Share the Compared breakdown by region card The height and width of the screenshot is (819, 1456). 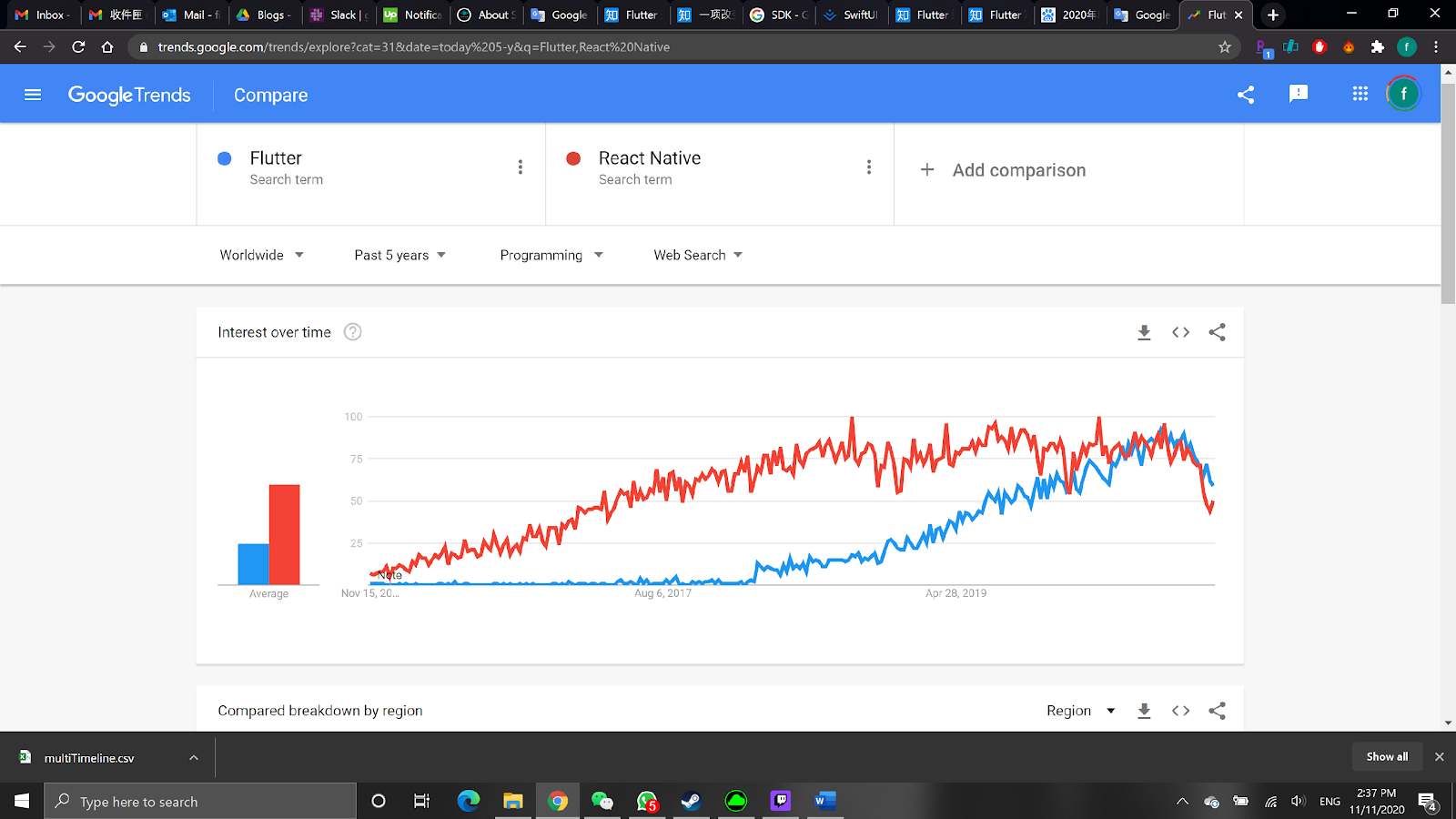coord(1217,711)
